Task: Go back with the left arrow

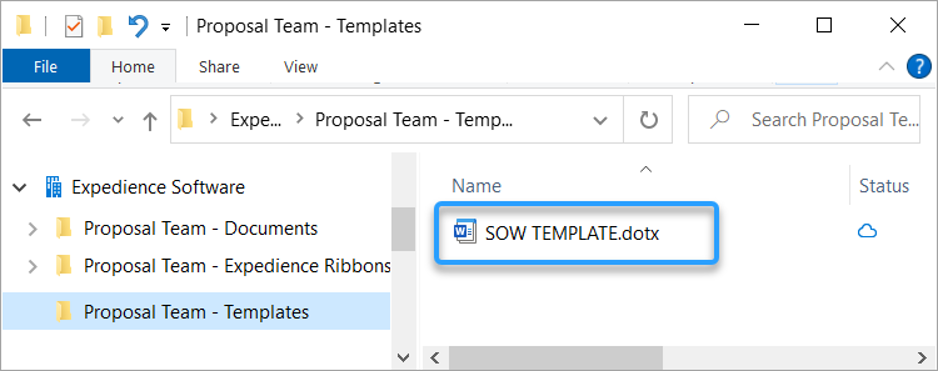Action: 32,120
